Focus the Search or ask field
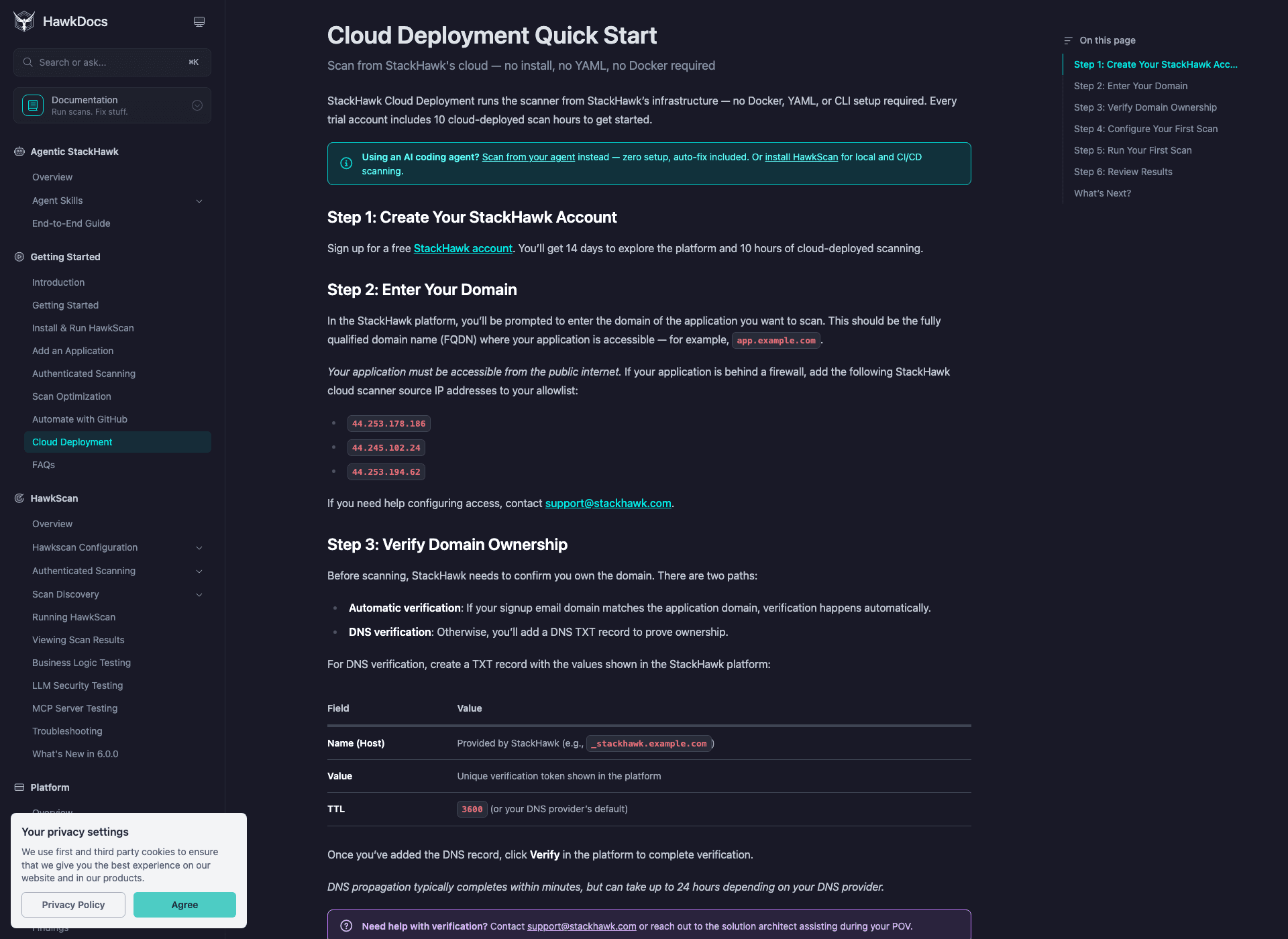 (112, 62)
